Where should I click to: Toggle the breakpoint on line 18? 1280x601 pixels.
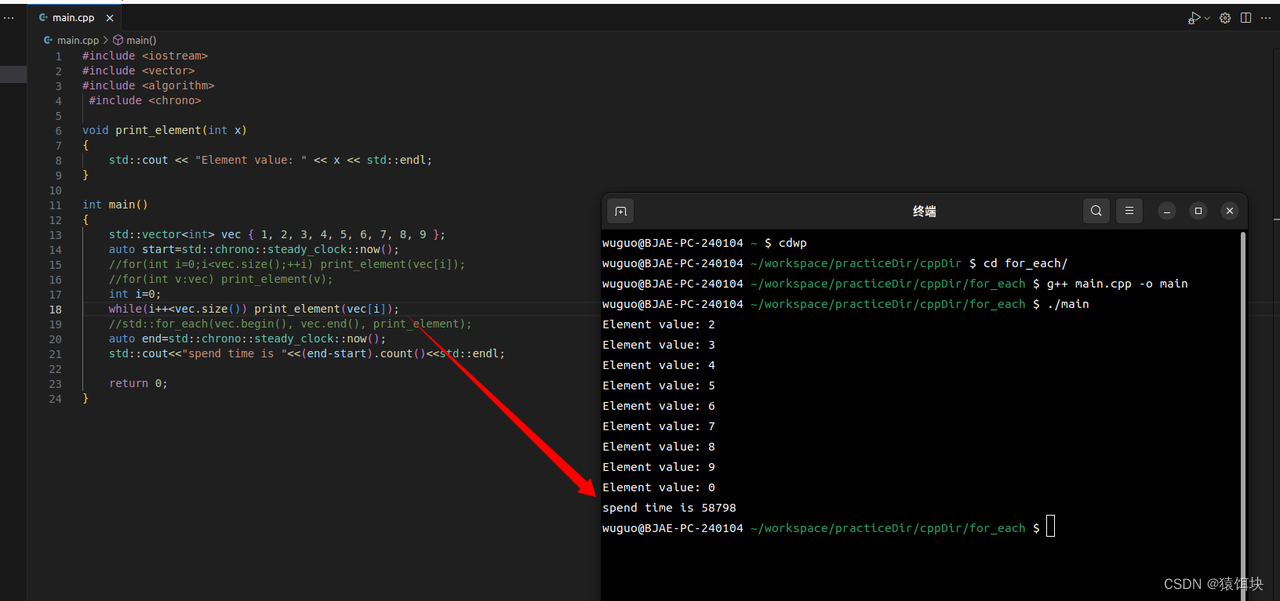click(42, 308)
